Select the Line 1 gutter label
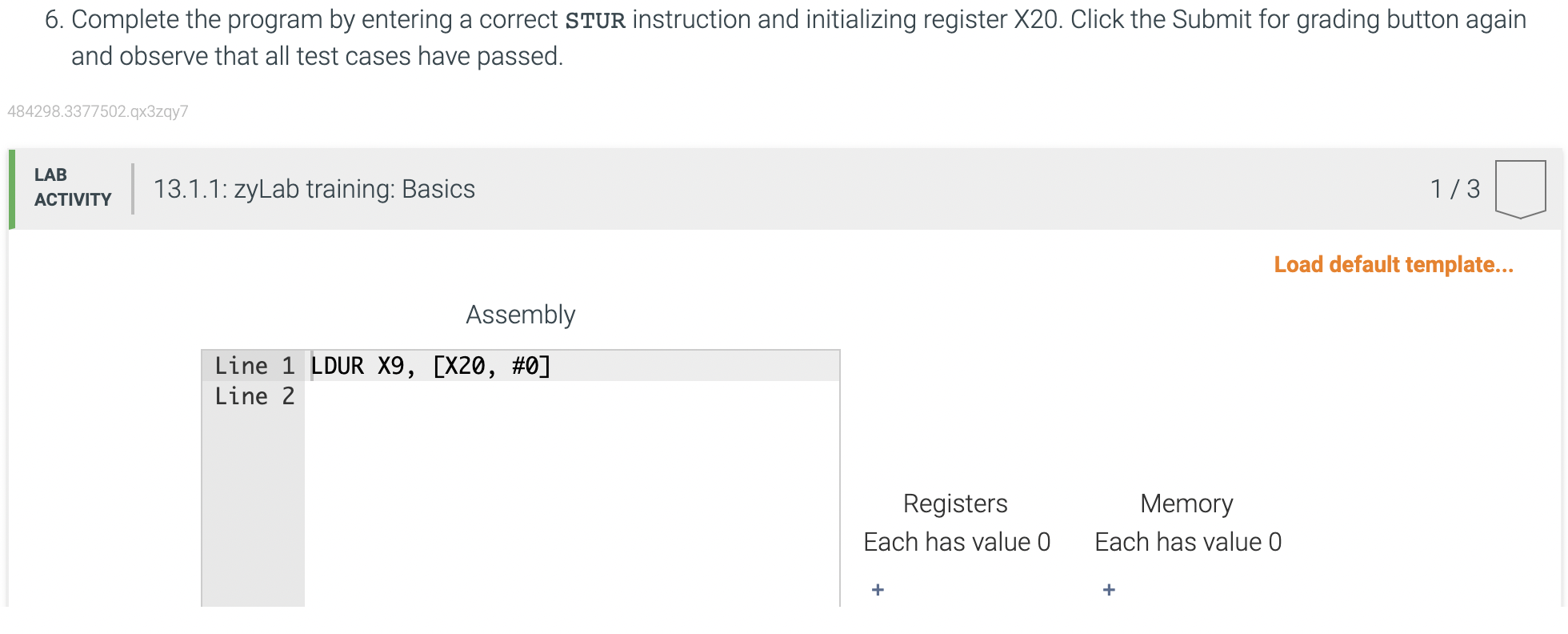Image resolution: width=1568 pixels, height=634 pixels. (x=254, y=366)
